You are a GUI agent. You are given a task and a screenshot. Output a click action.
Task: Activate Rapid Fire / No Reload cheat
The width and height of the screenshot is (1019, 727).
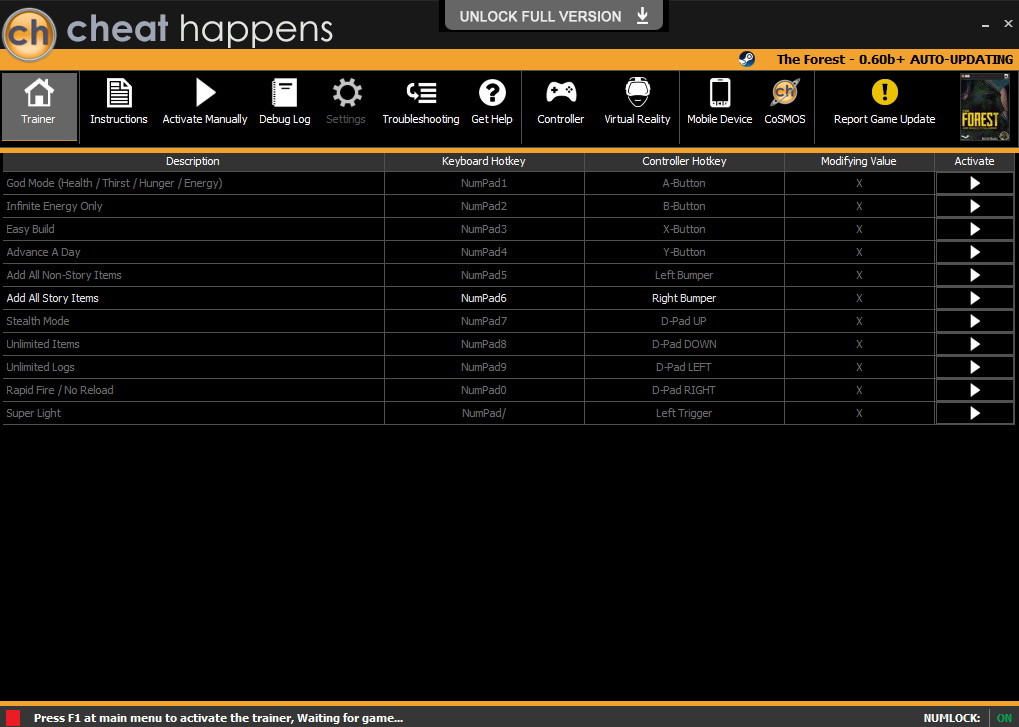[x=974, y=390]
